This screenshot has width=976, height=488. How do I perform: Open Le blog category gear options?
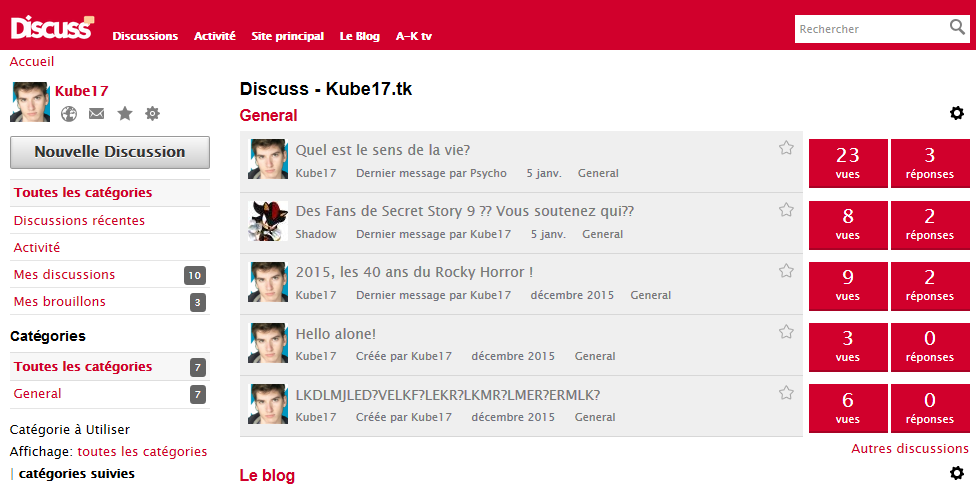(x=957, y=473)
